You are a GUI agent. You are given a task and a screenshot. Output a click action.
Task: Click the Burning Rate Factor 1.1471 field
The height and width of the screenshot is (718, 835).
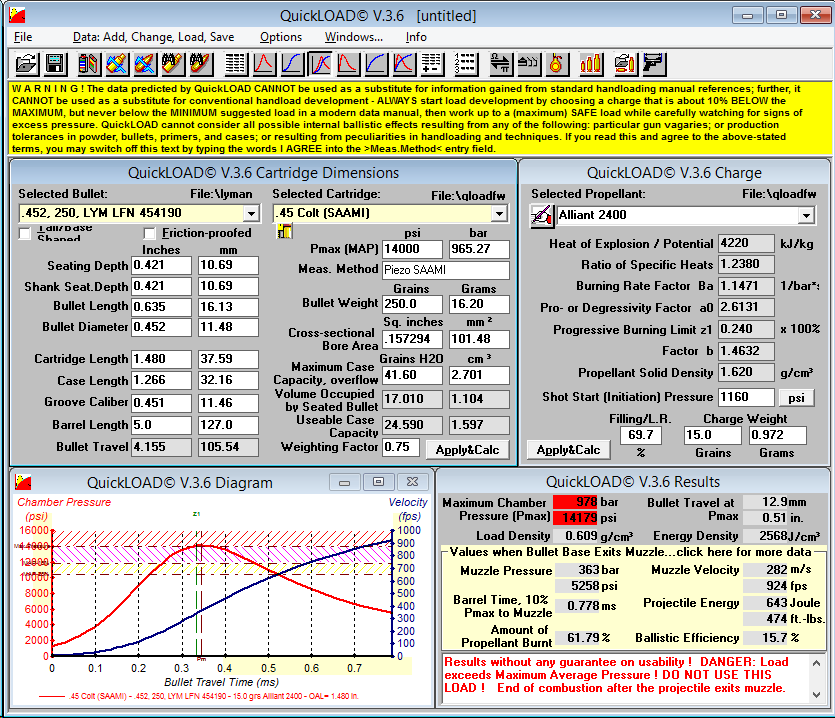click(746, 286)
